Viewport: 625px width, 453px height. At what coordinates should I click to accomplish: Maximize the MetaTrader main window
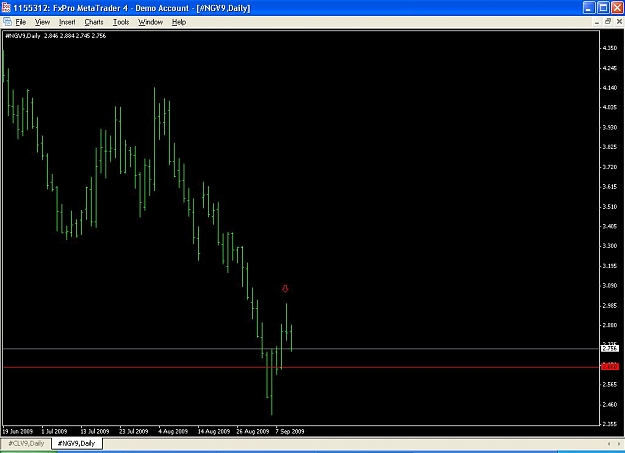tap(603, 8)
